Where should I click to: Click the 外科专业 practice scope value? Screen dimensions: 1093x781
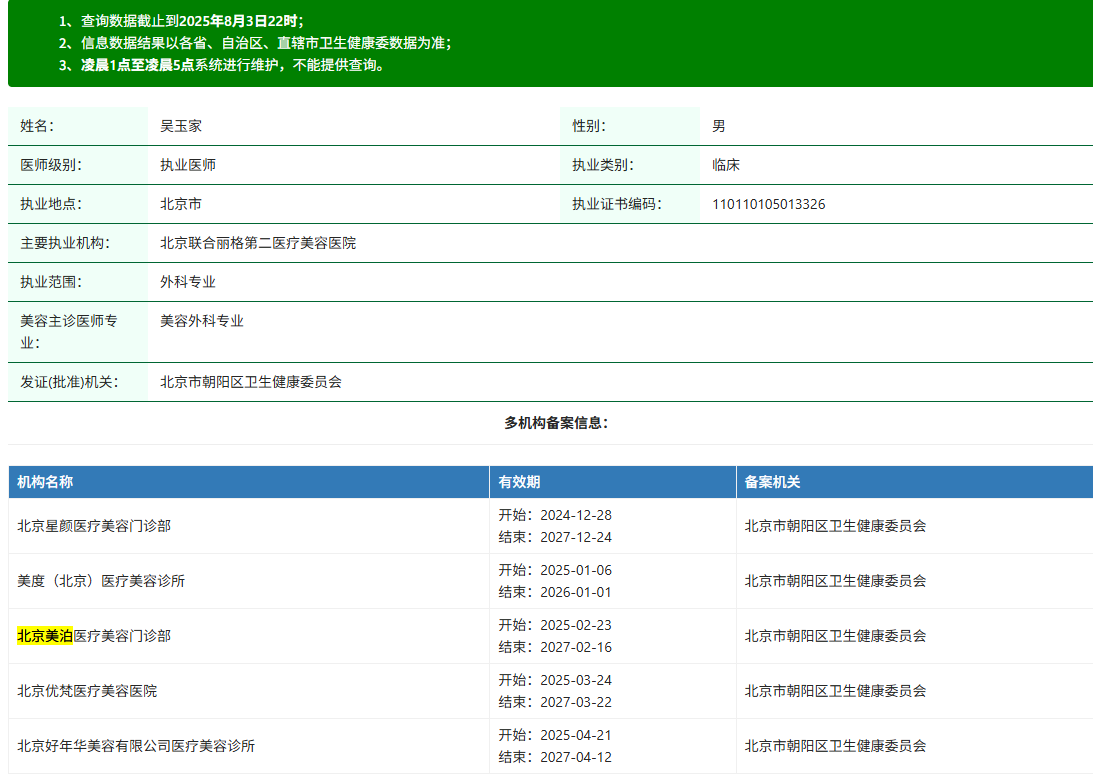[188, 282]
